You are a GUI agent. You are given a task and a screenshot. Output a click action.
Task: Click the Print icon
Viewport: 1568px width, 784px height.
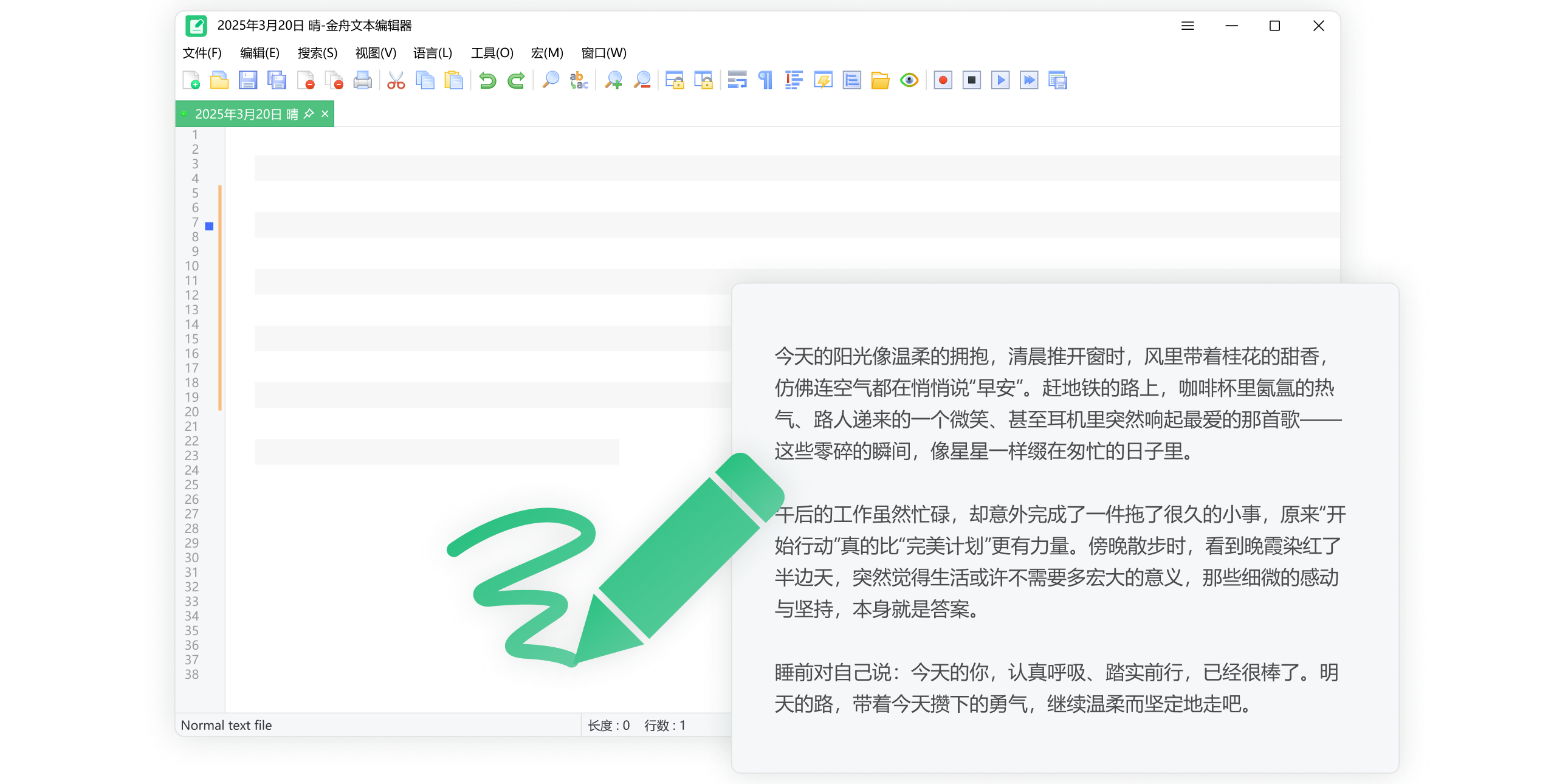click(363, 80)
